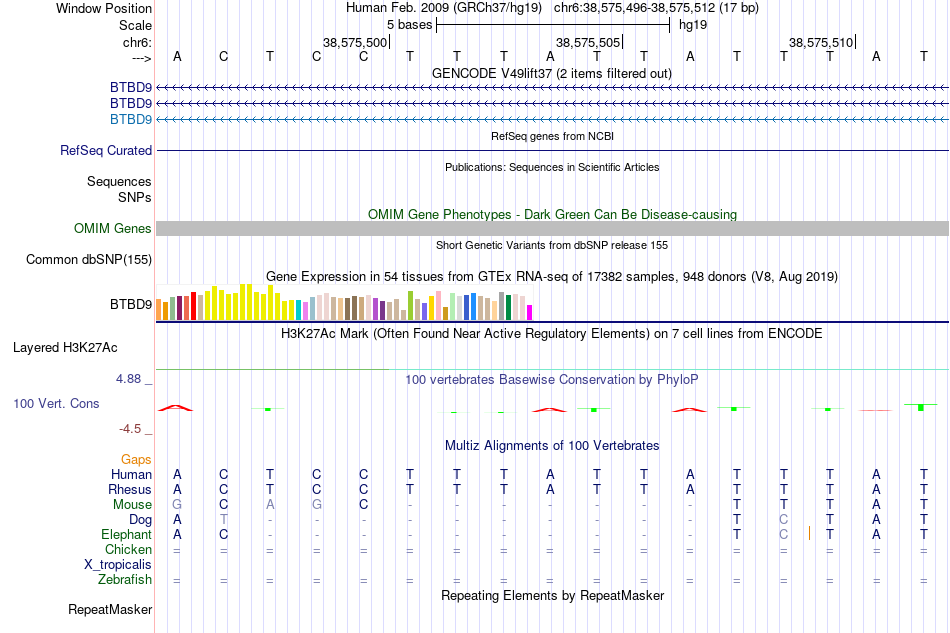The width and height of the screenshot is (950, 633).
Task: Click the GENCODE V49lift37 track title
Action: [551, 73]
